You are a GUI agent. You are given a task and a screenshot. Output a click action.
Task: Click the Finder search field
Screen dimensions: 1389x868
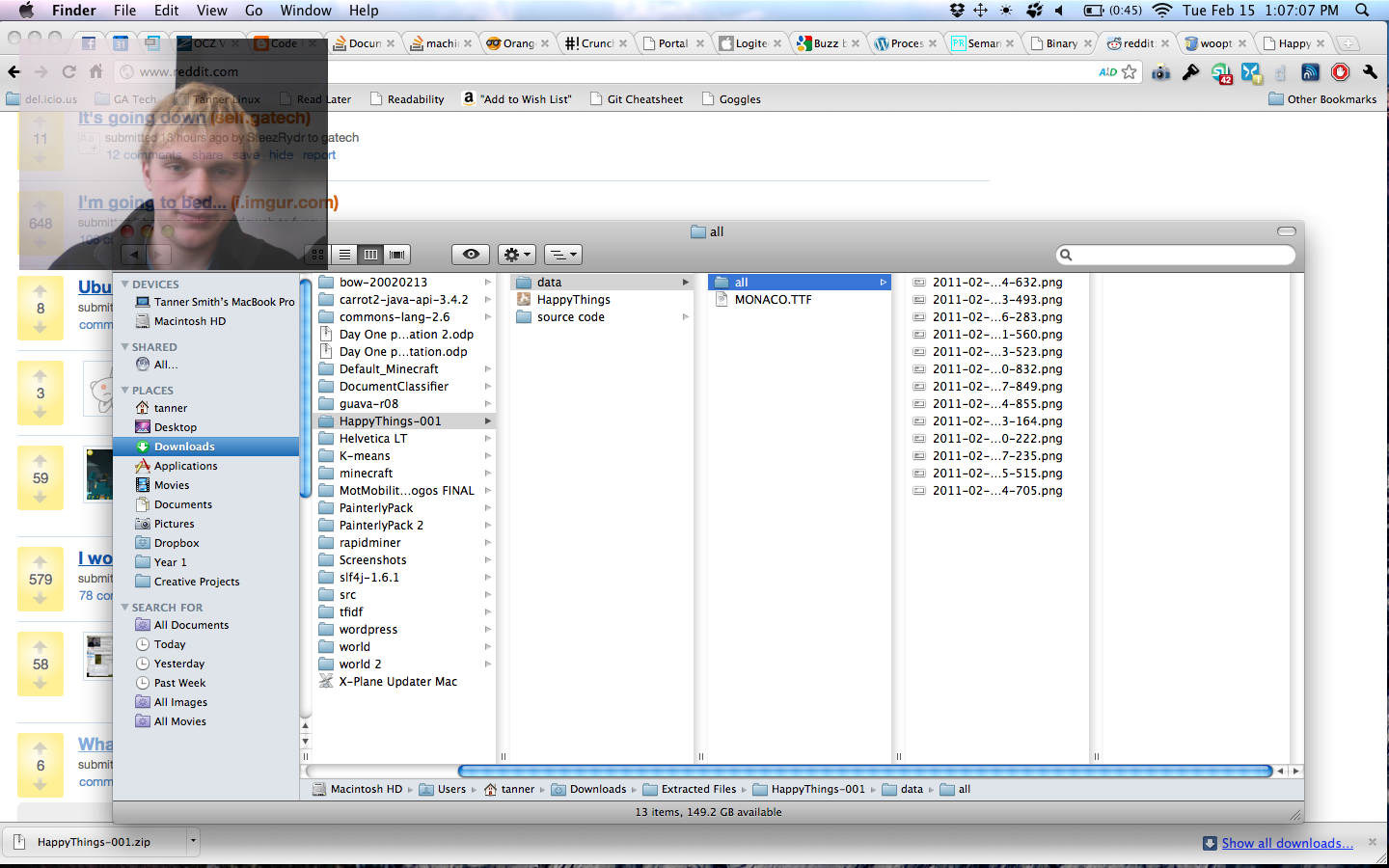click(x=1177, y=255)
